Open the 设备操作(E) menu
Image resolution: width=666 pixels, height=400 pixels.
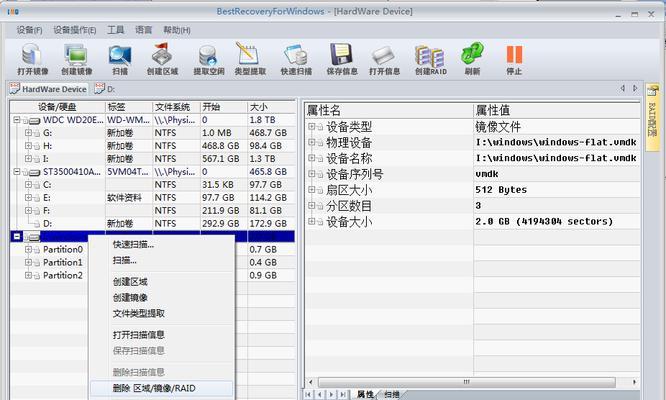coord(74,30)
